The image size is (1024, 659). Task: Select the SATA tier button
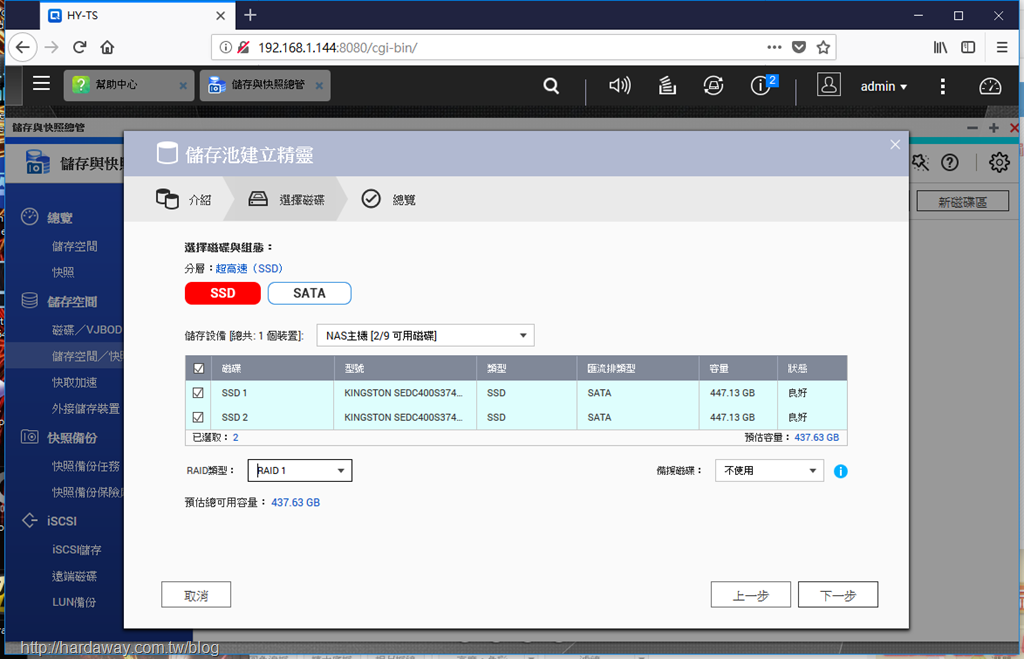coord(310,293)
